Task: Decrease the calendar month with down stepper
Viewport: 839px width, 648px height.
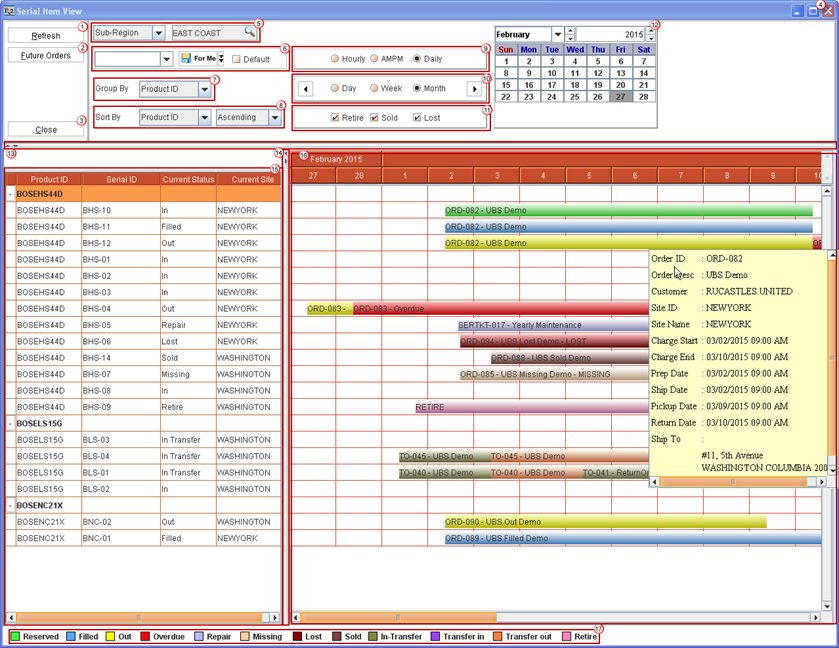Action: tap(570, 38)
